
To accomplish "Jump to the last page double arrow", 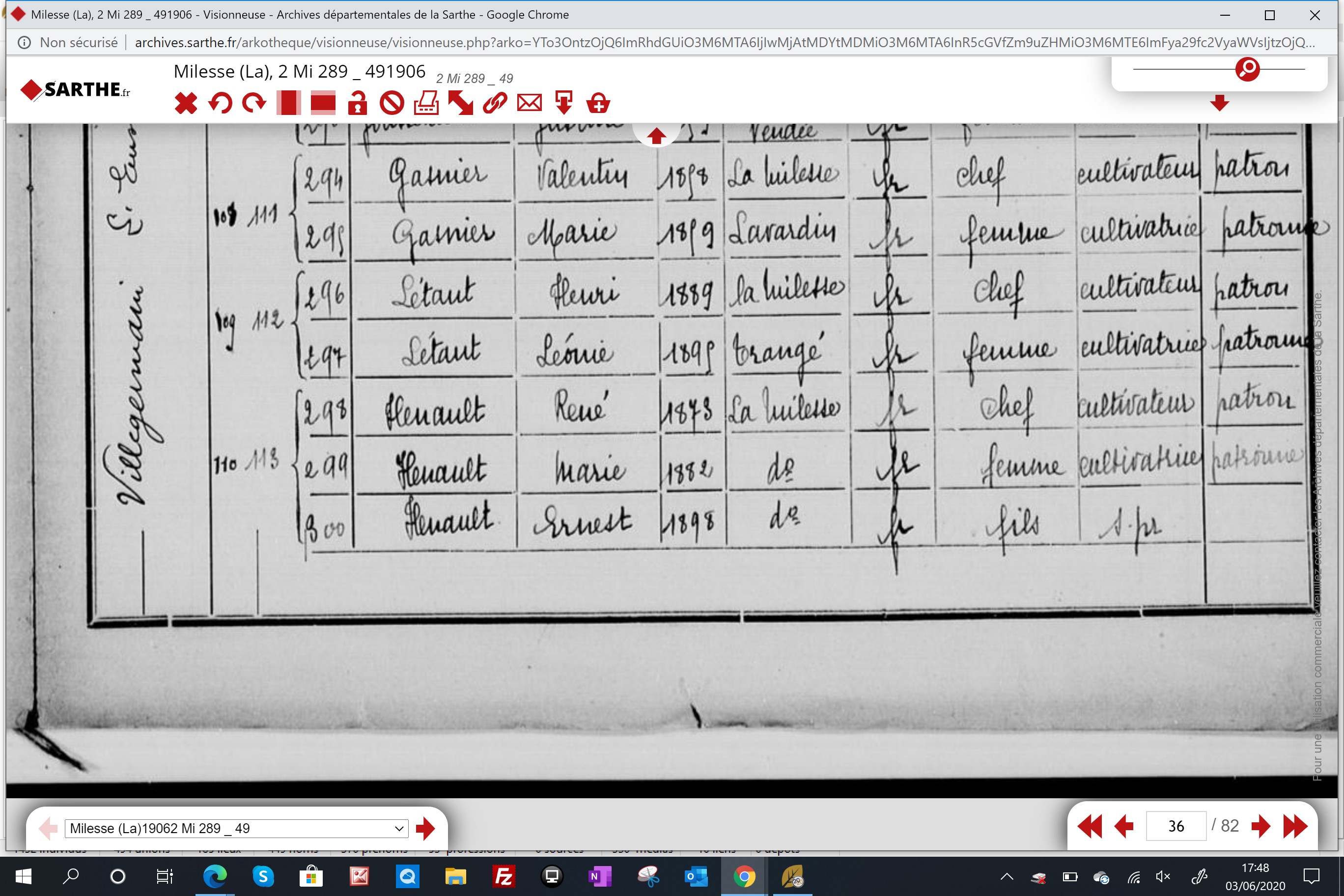I will pyautogui.click(x=1295, y=826).
